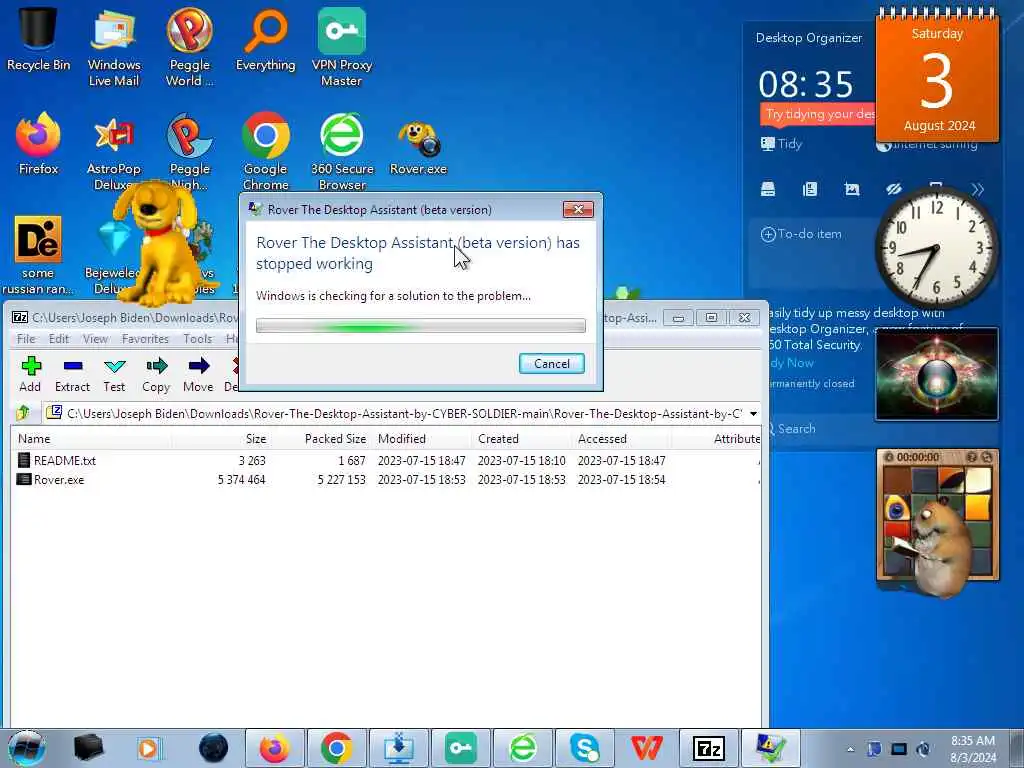Click the 'Try tidying your desktop' banner
The image size is (1024, 768).
(818, 114)
